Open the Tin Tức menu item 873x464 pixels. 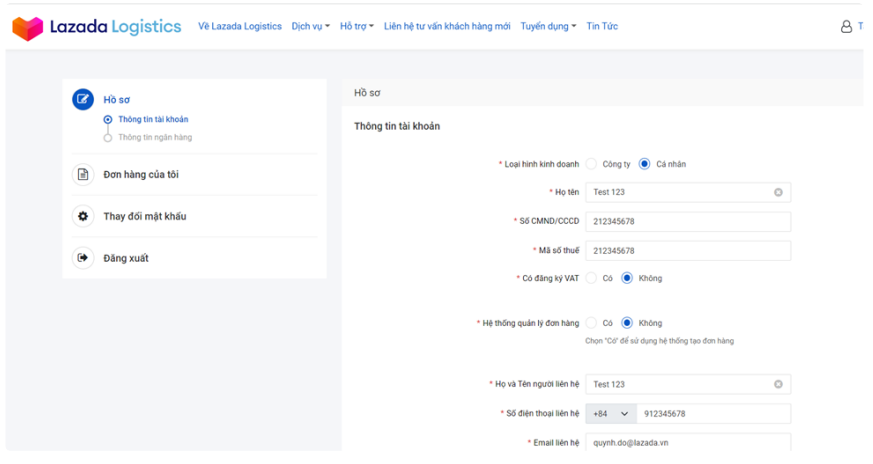(x=602, y=27)
